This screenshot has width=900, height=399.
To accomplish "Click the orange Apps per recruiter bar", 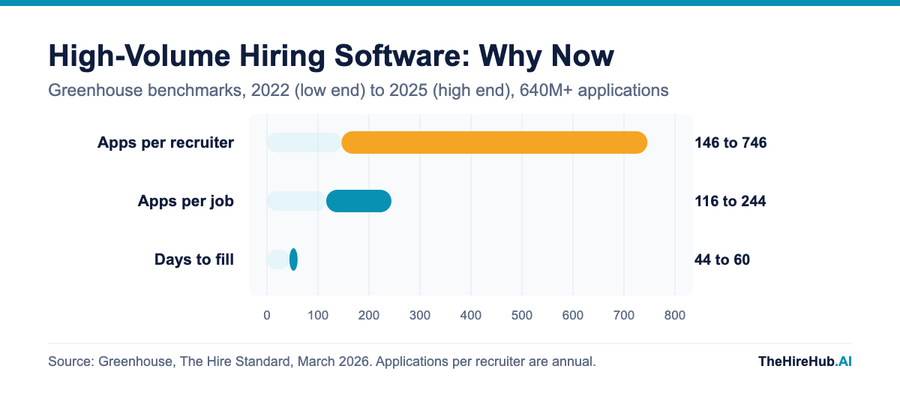I will click(494, 142).
